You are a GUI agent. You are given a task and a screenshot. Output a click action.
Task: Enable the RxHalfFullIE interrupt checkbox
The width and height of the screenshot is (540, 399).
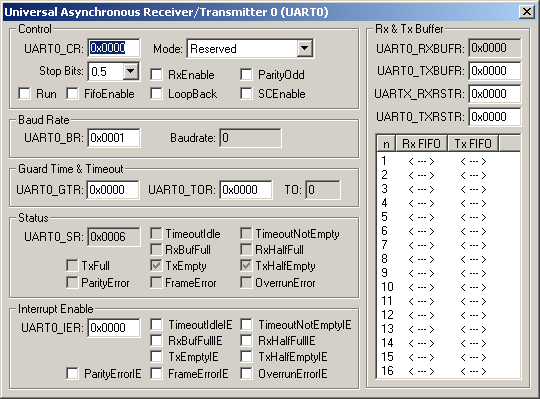coord(246,340)
